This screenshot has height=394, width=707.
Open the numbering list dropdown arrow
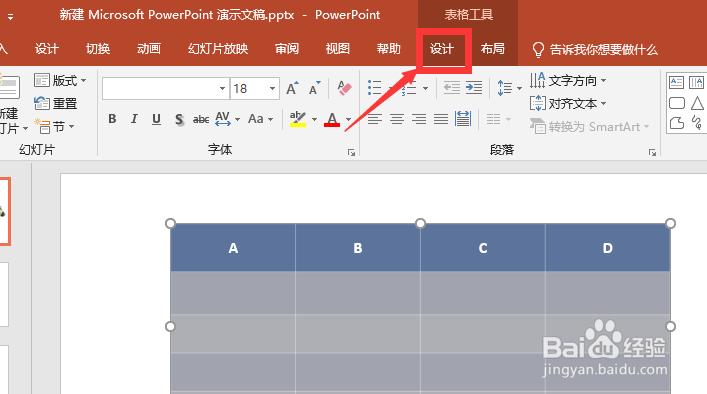point(425,88)
